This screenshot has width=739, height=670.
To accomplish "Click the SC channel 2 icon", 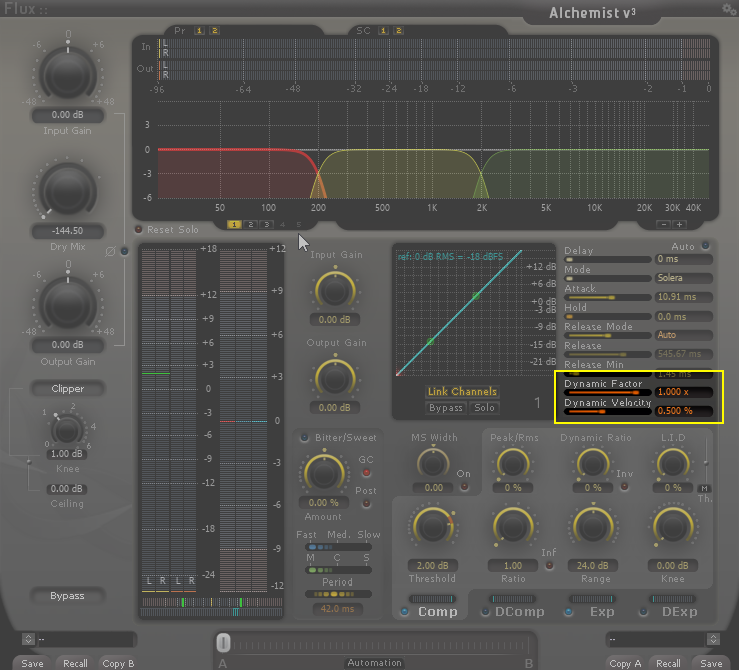I will (x=398, y=30).
